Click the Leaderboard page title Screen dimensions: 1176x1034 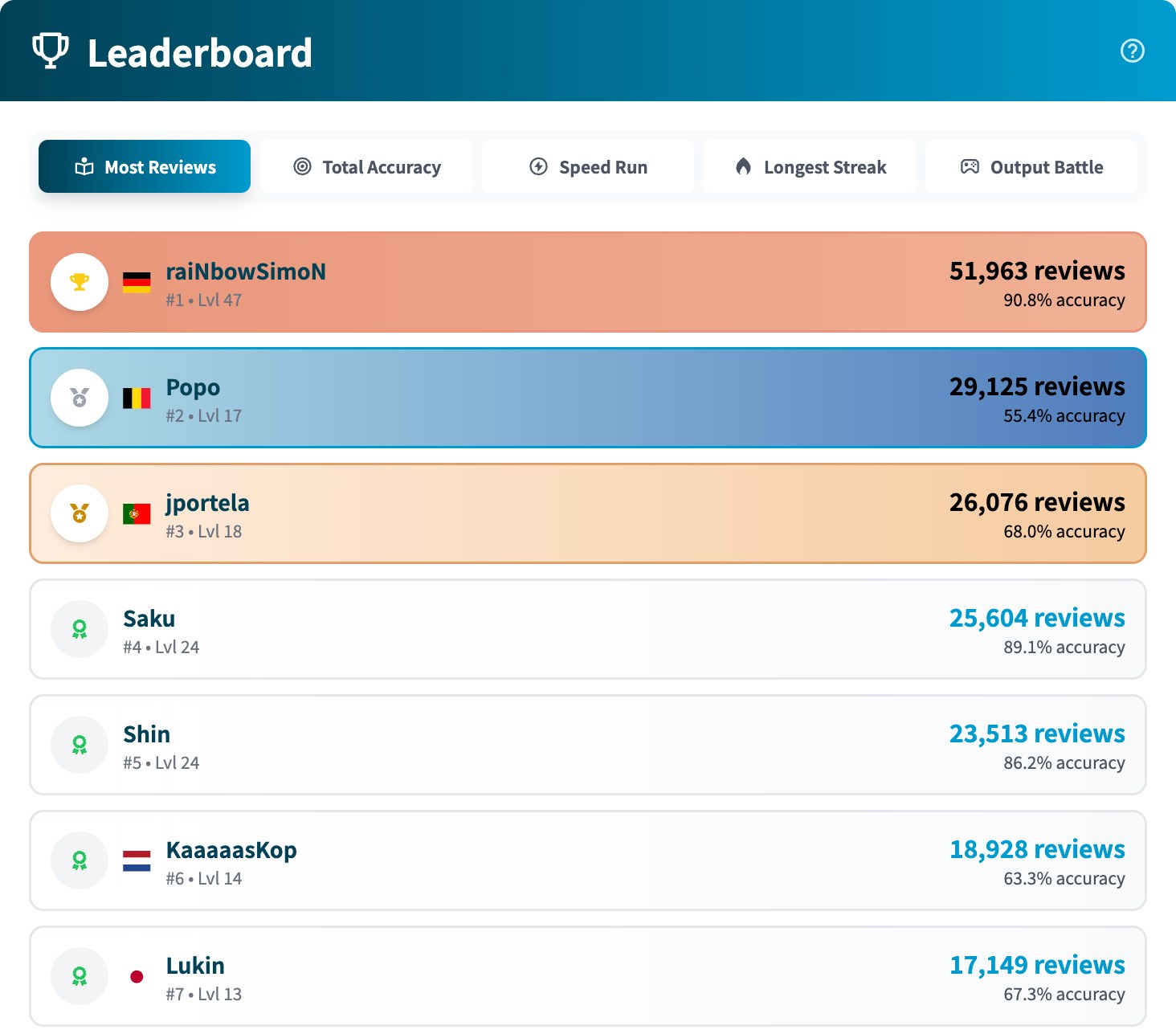tap(200, 53)
